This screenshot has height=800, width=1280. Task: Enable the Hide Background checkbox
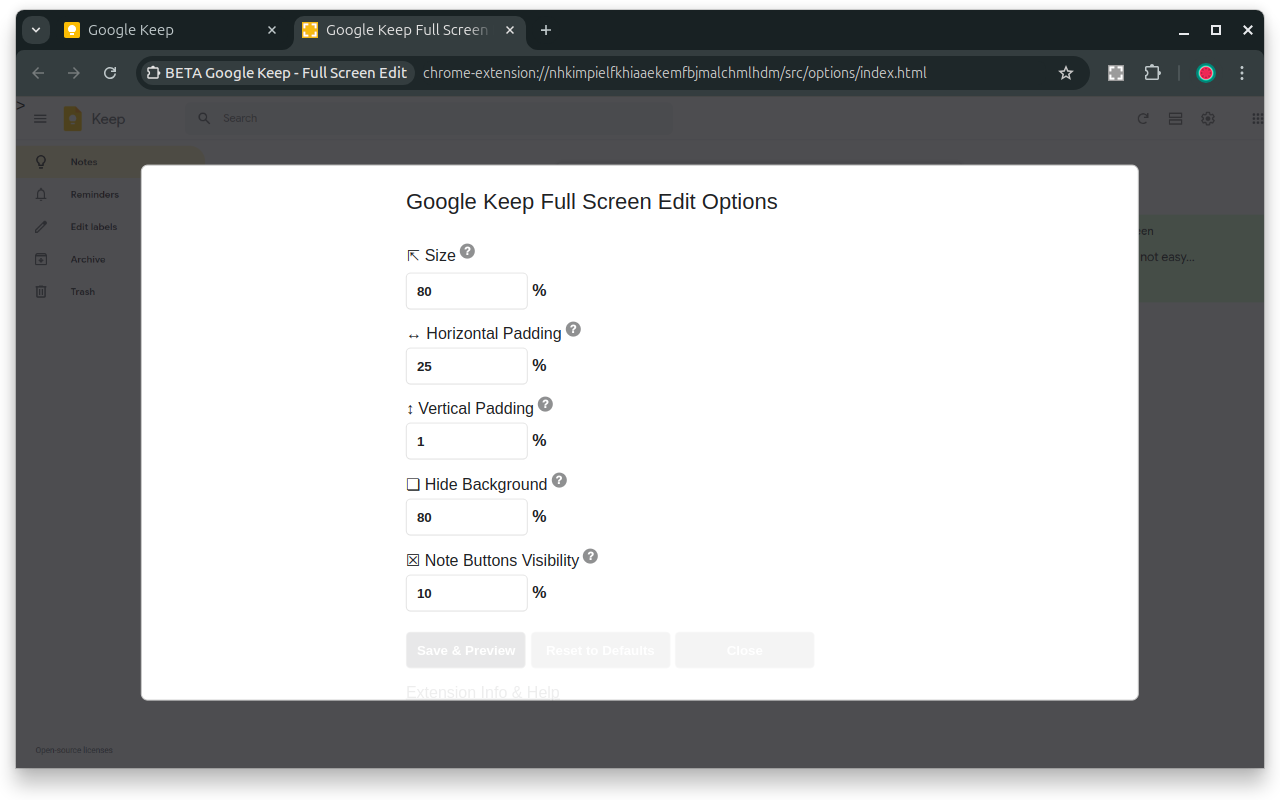point(413,484)
